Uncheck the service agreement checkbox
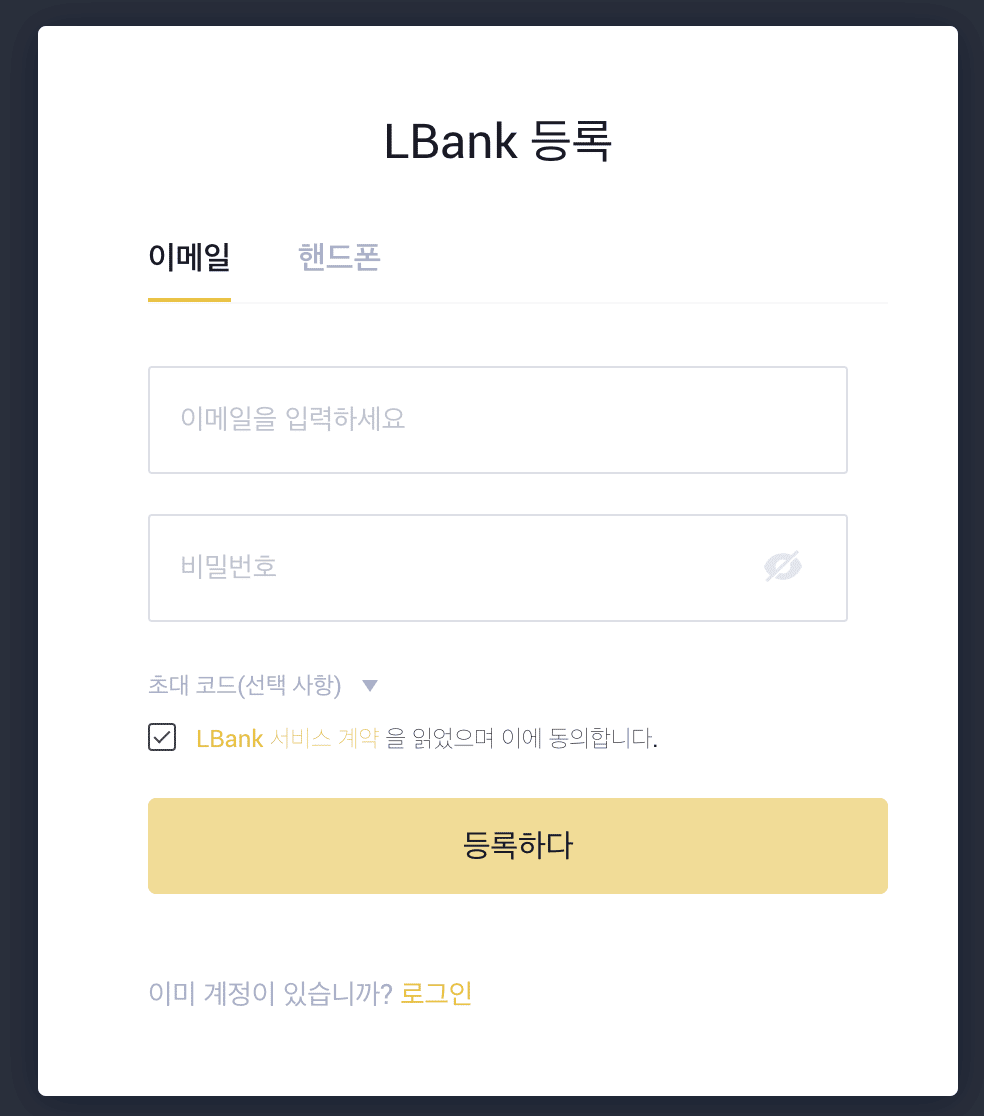984x1116 pixels. [162, 738]
